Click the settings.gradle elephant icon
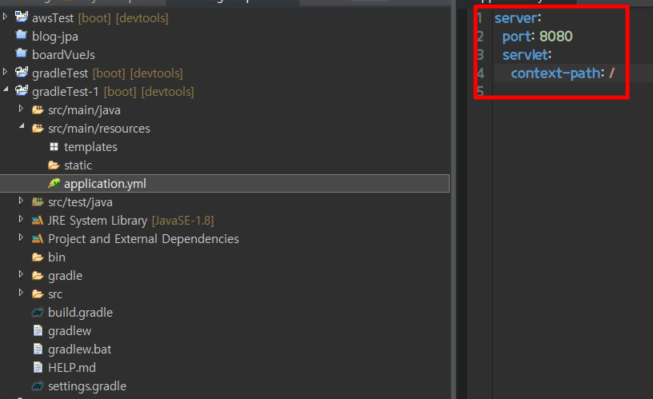This screenshot has width=653, height=399. coord(38,386)
